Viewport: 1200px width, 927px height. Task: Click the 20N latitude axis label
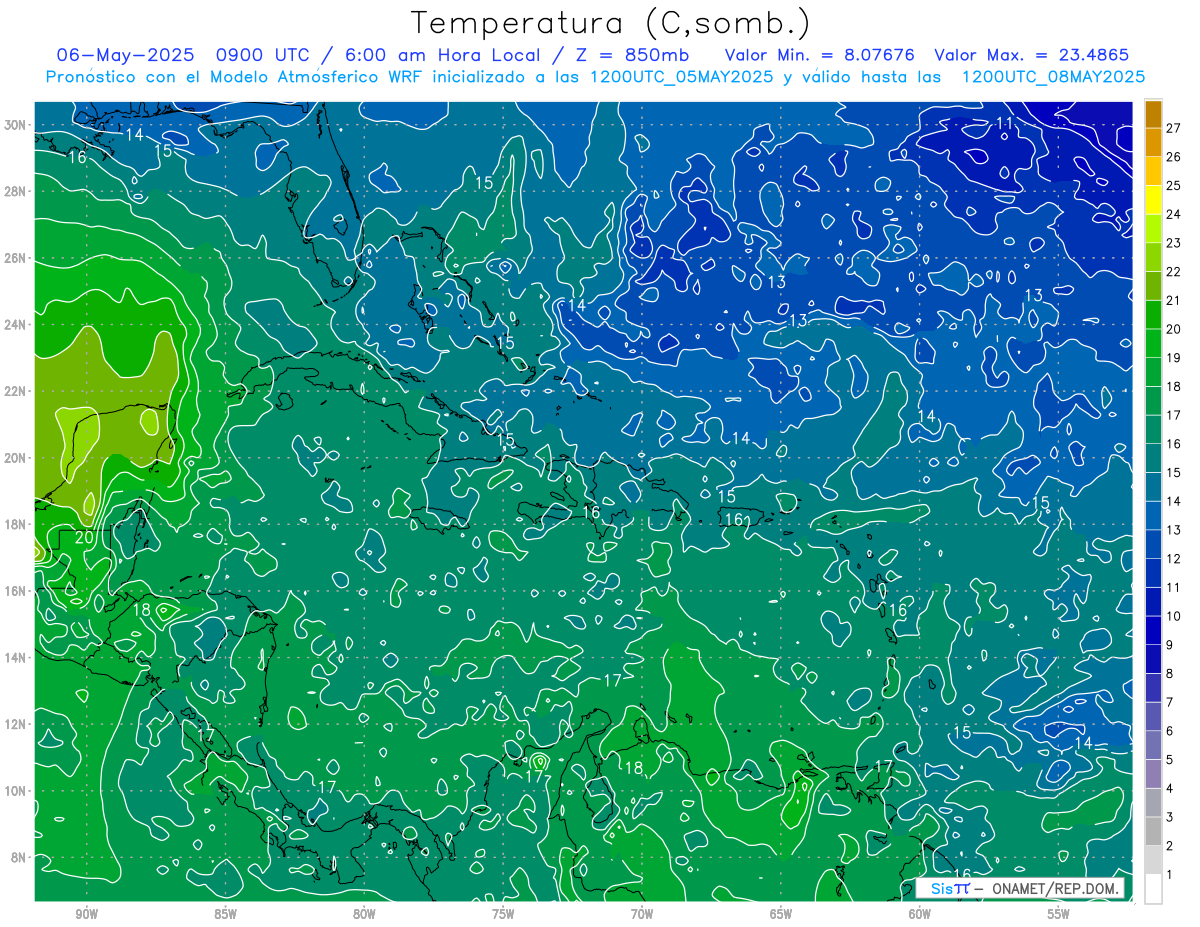point(14,458)
